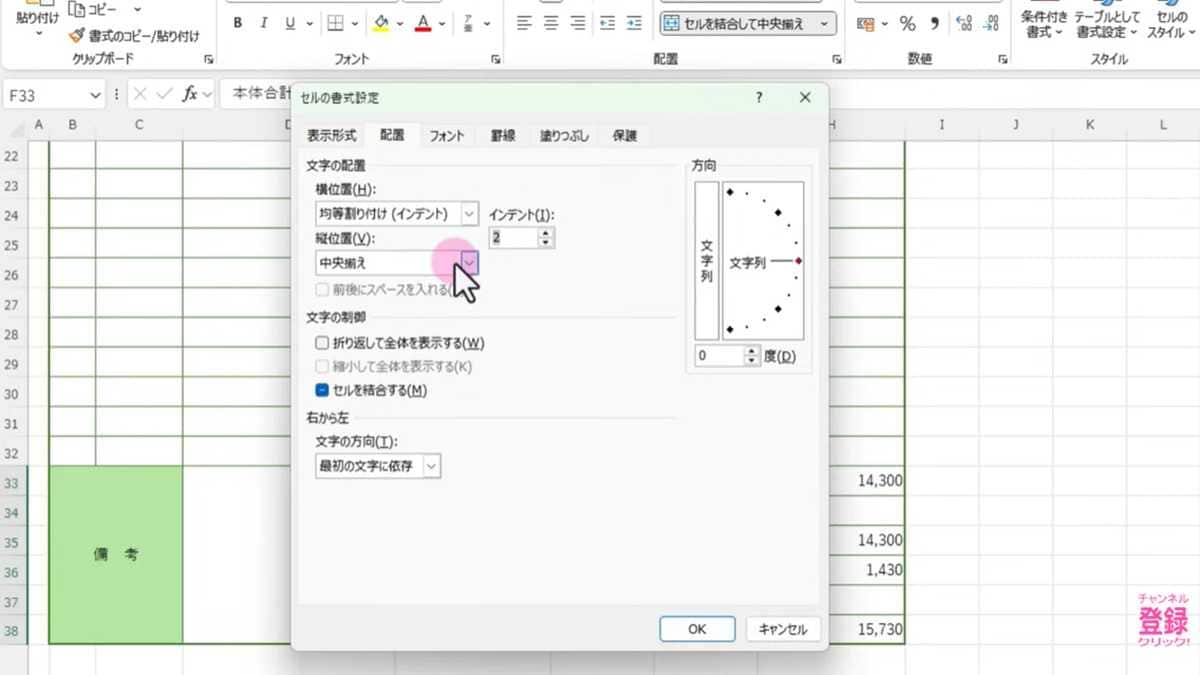This screenshot has height=675, width=1200.
Task: Apply italic formatting from ribbon
Action: [x=264, y=23]
